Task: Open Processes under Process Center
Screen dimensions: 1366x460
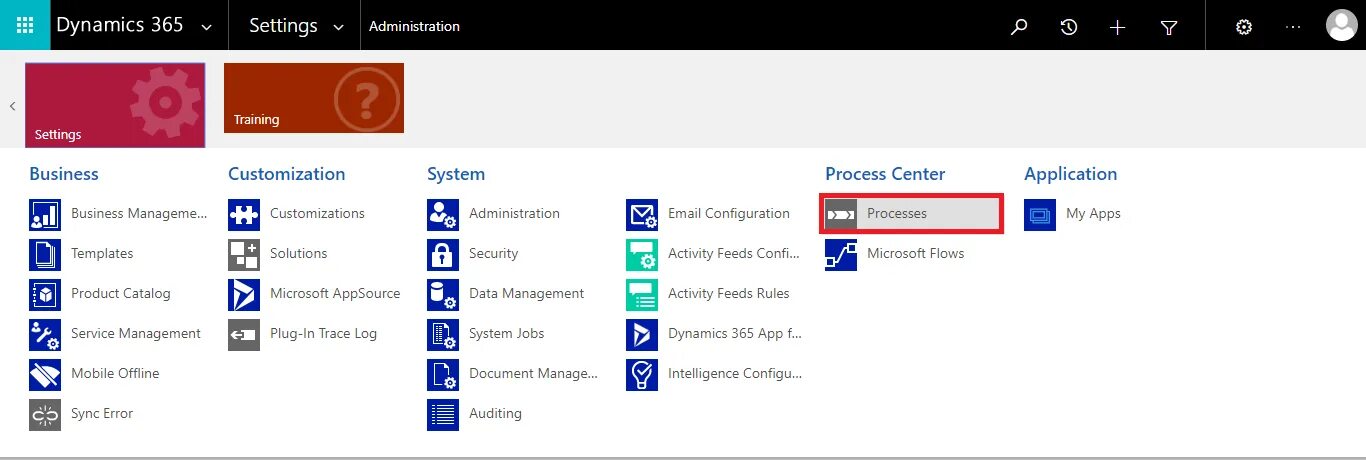Action: (x=897, y=214)
